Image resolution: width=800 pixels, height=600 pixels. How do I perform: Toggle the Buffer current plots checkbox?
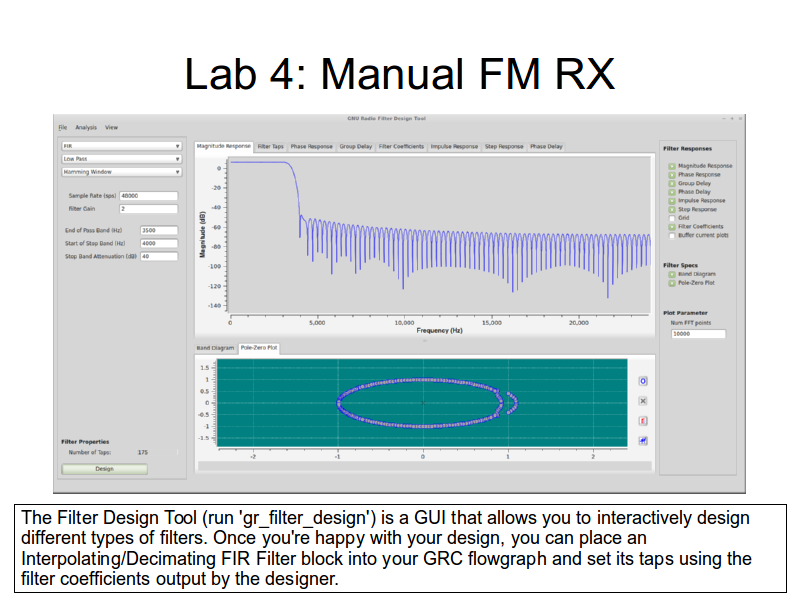point(672,235)
